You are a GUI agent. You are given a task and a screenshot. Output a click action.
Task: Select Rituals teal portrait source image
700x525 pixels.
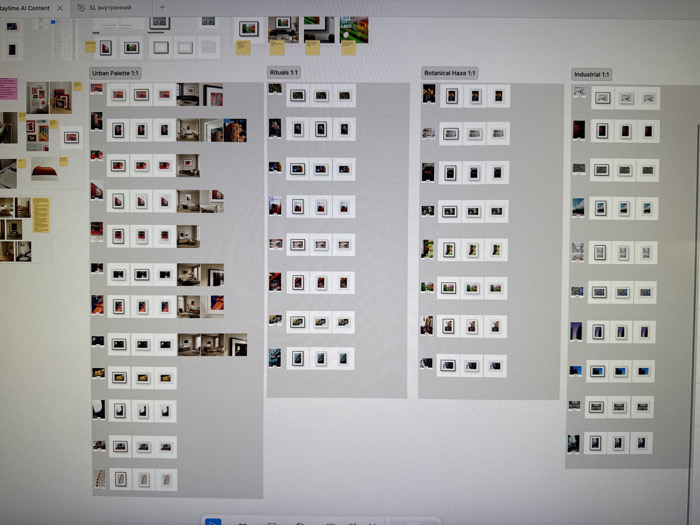(275, 358)
